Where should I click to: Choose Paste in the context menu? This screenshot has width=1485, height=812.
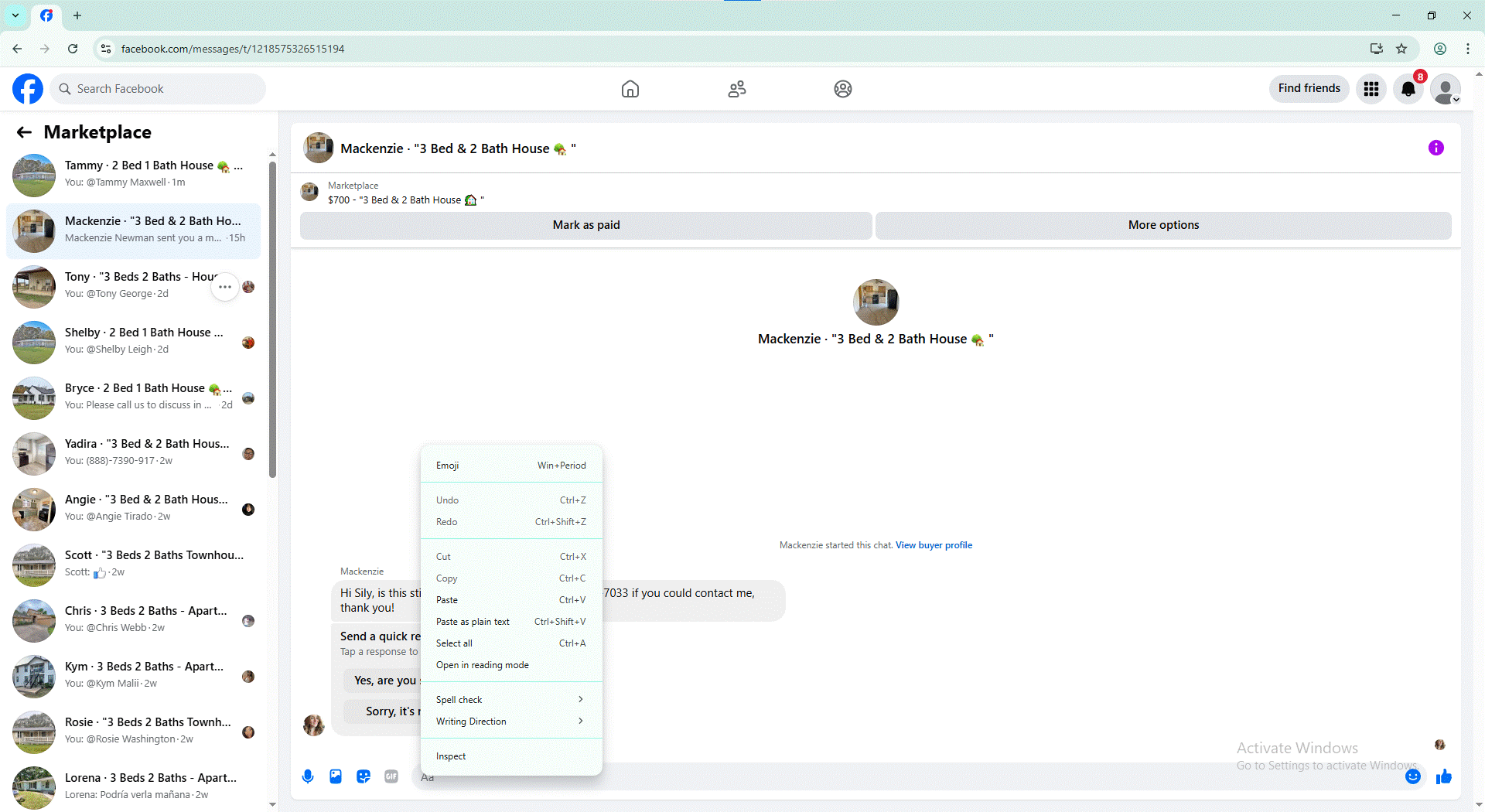[x=511, y=599]
